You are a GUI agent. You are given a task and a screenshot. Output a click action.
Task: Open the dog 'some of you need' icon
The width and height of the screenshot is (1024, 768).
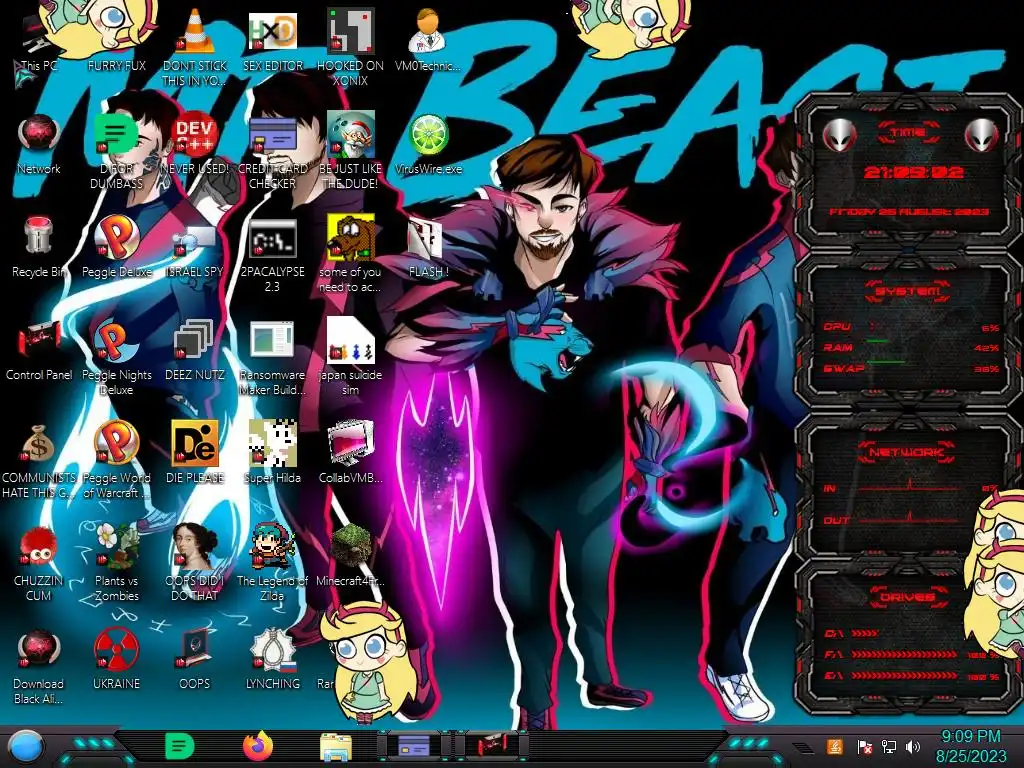point(351,238)
